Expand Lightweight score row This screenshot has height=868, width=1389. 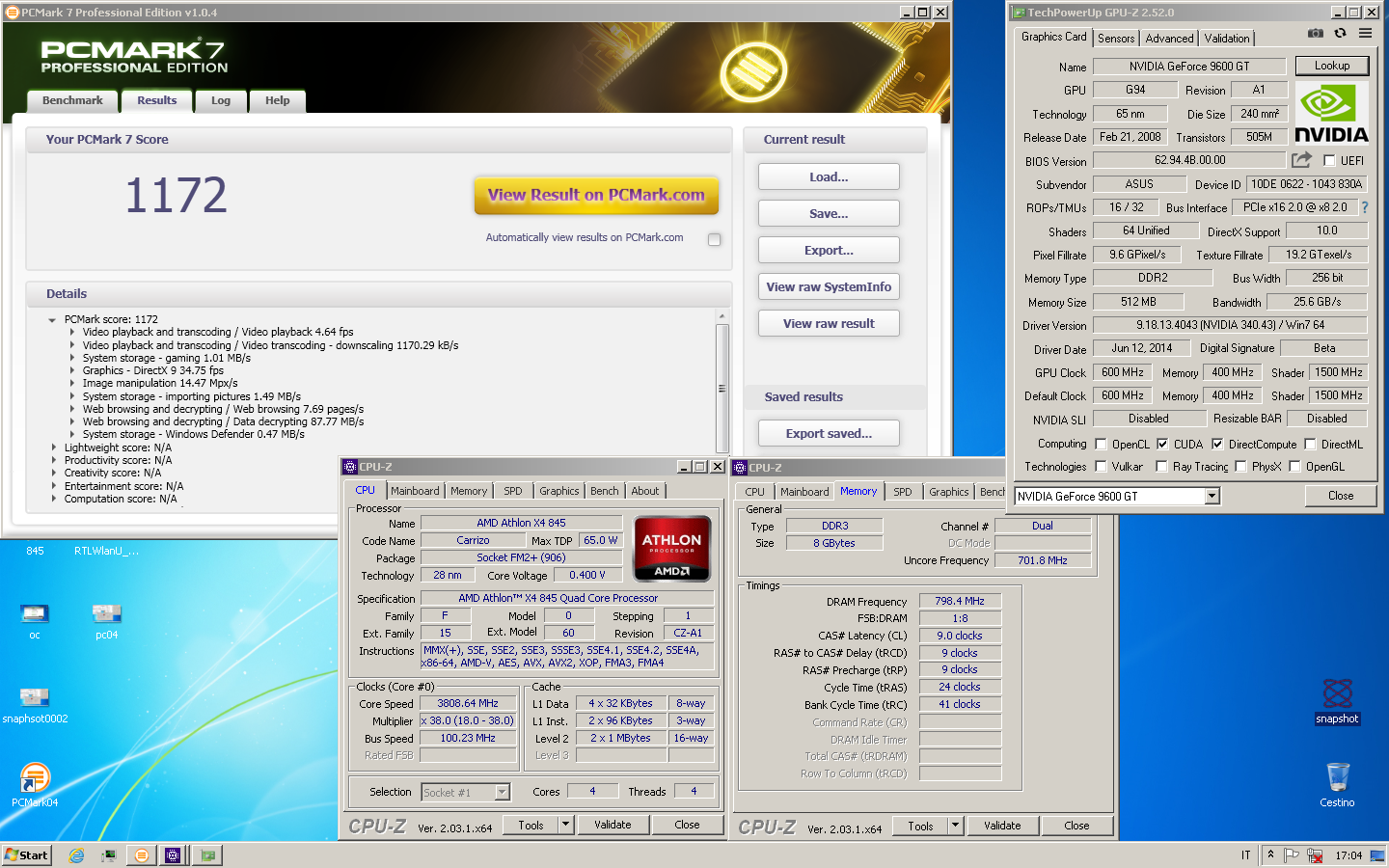[54, 448]
